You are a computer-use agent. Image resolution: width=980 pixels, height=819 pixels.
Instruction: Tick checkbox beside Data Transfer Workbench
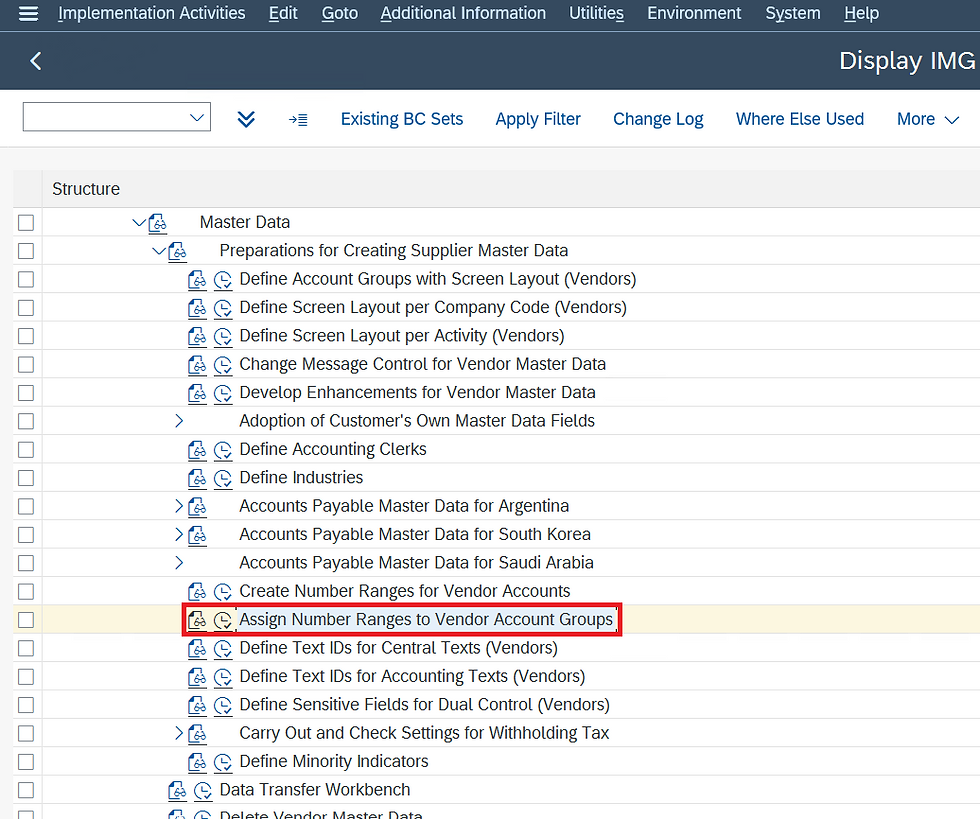coord(26,790)
